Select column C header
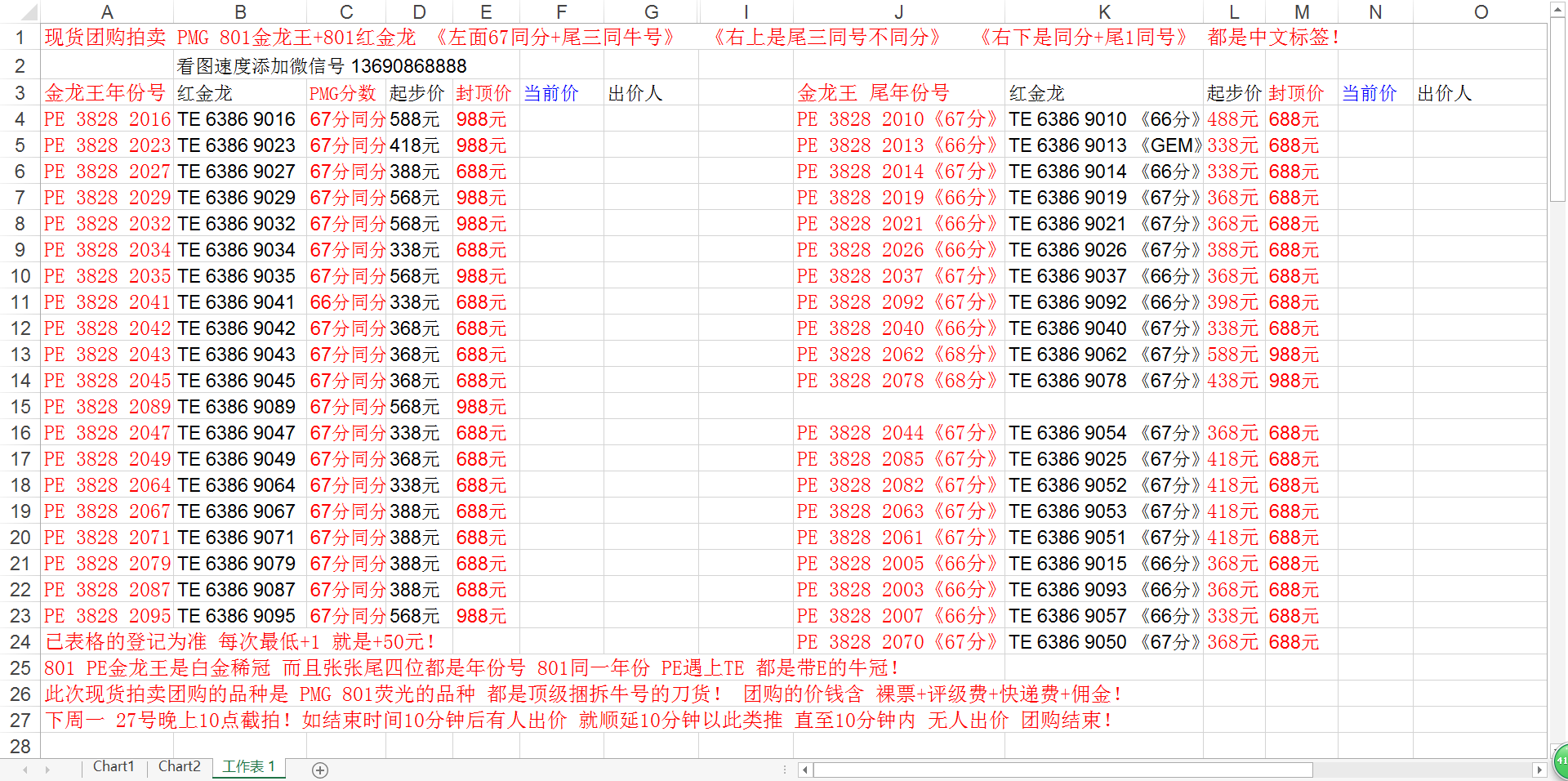Viewport: 1568px width, 781px height. point(346,12)
